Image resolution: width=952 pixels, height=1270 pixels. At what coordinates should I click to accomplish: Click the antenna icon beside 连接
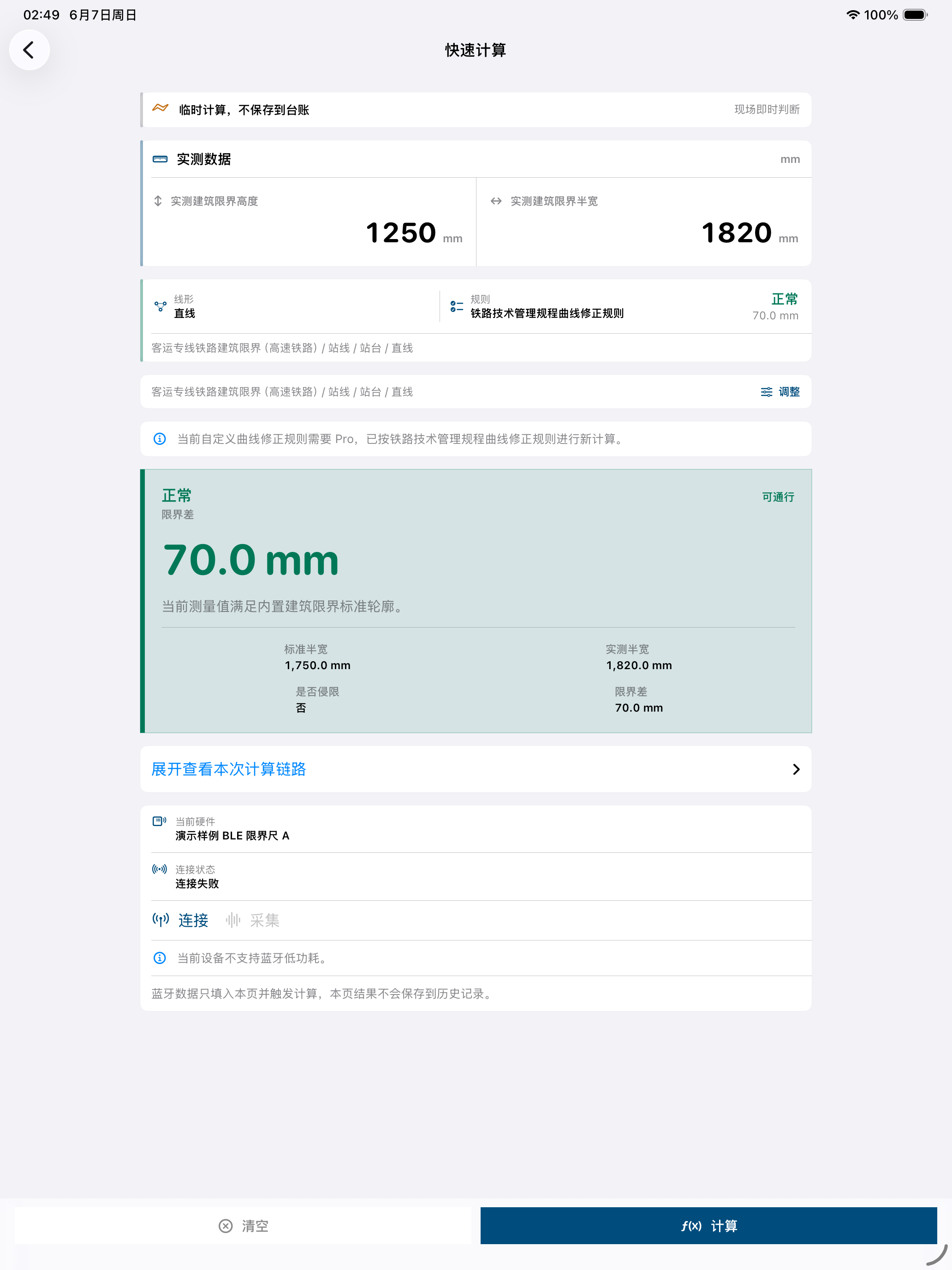tap(161, 920)
